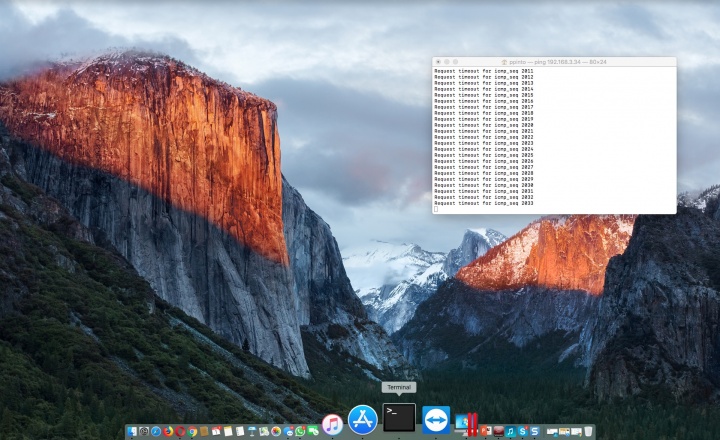
Task: Click the Terminal window title bar
Action: coord(600,62)
